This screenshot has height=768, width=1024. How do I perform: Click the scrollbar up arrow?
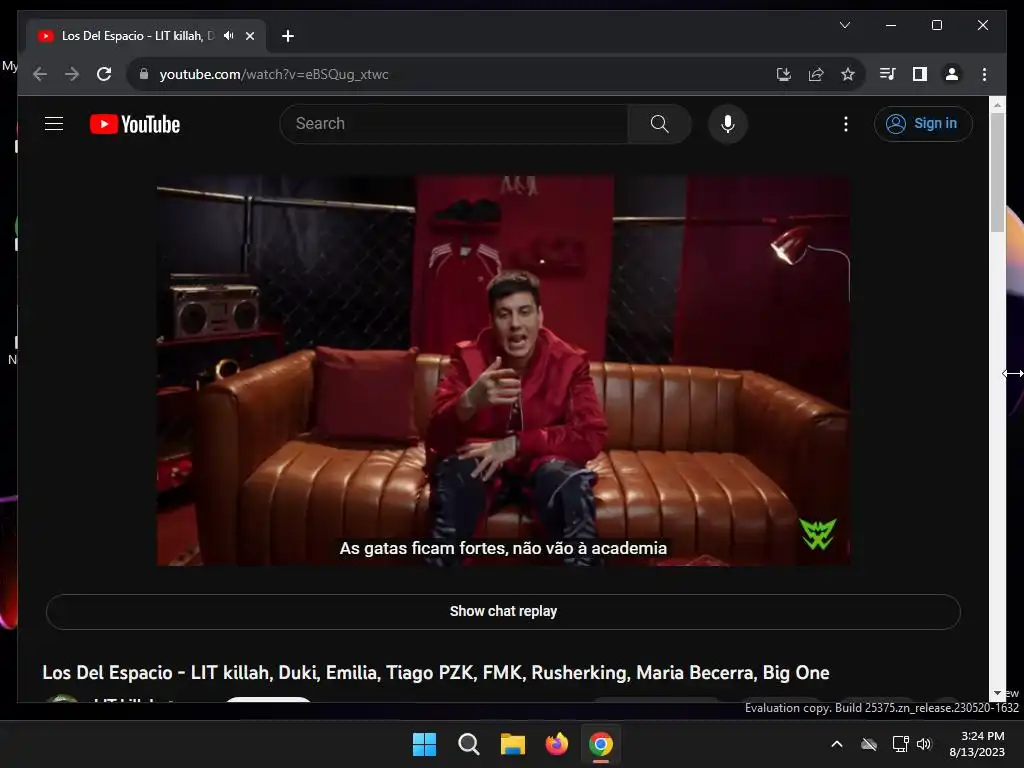pos(997,104)
